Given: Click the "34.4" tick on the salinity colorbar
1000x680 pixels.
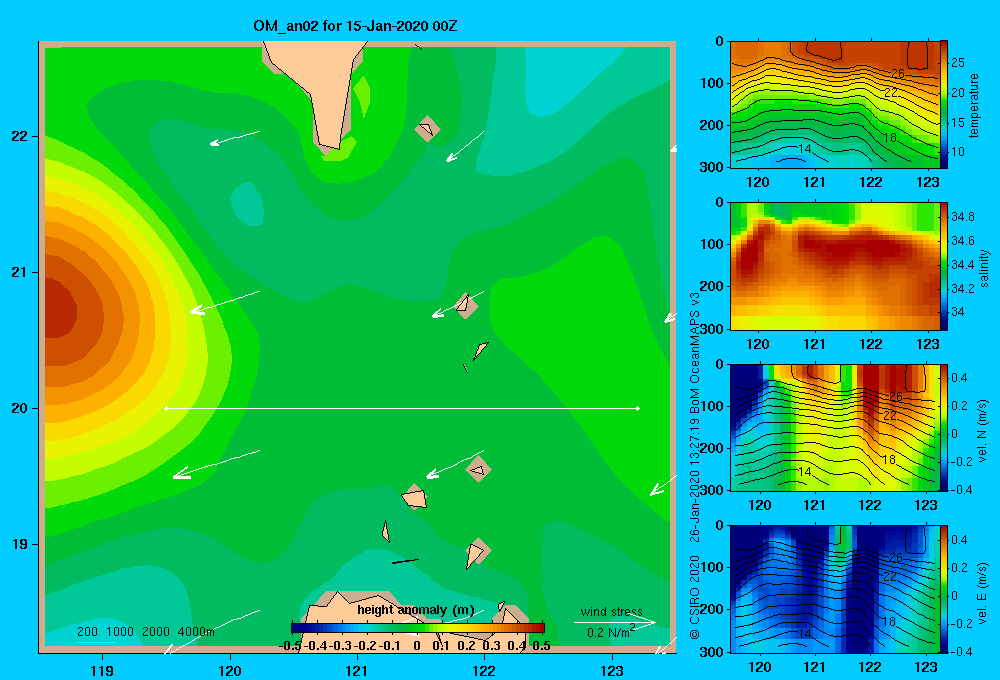Looking at the screenshot, I should 963,265.
